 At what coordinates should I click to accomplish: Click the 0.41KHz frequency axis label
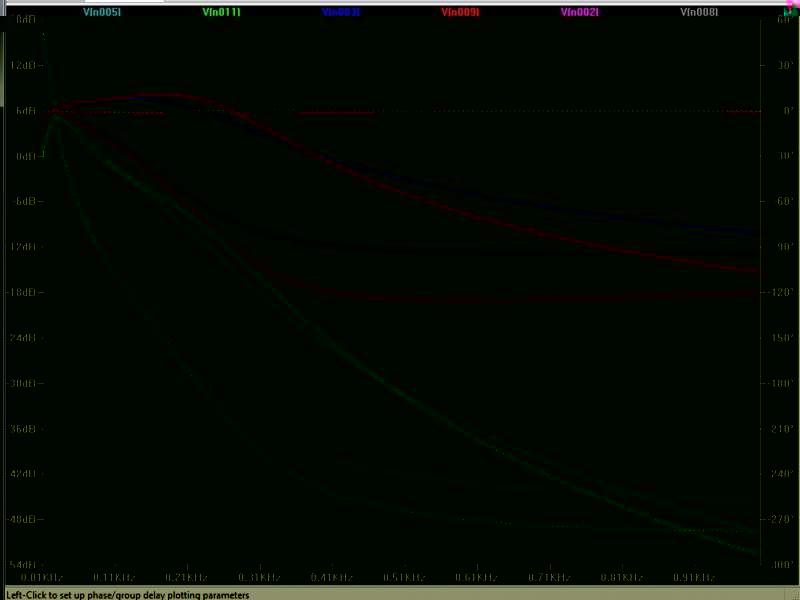[x=332, y=578]
